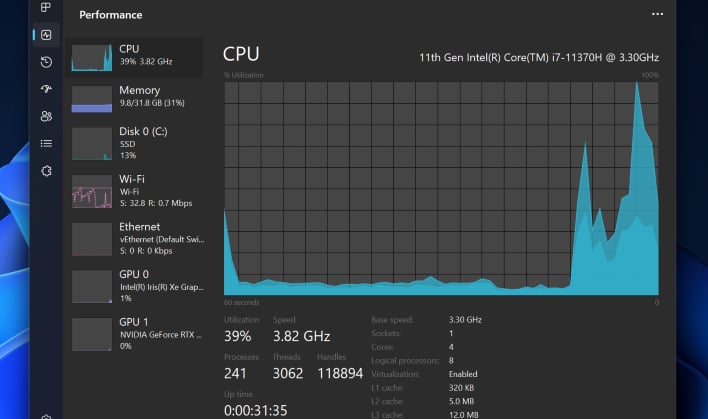Select the CPU performance item
This screenshot has height=419, width=708.
[x=135, y=57]
